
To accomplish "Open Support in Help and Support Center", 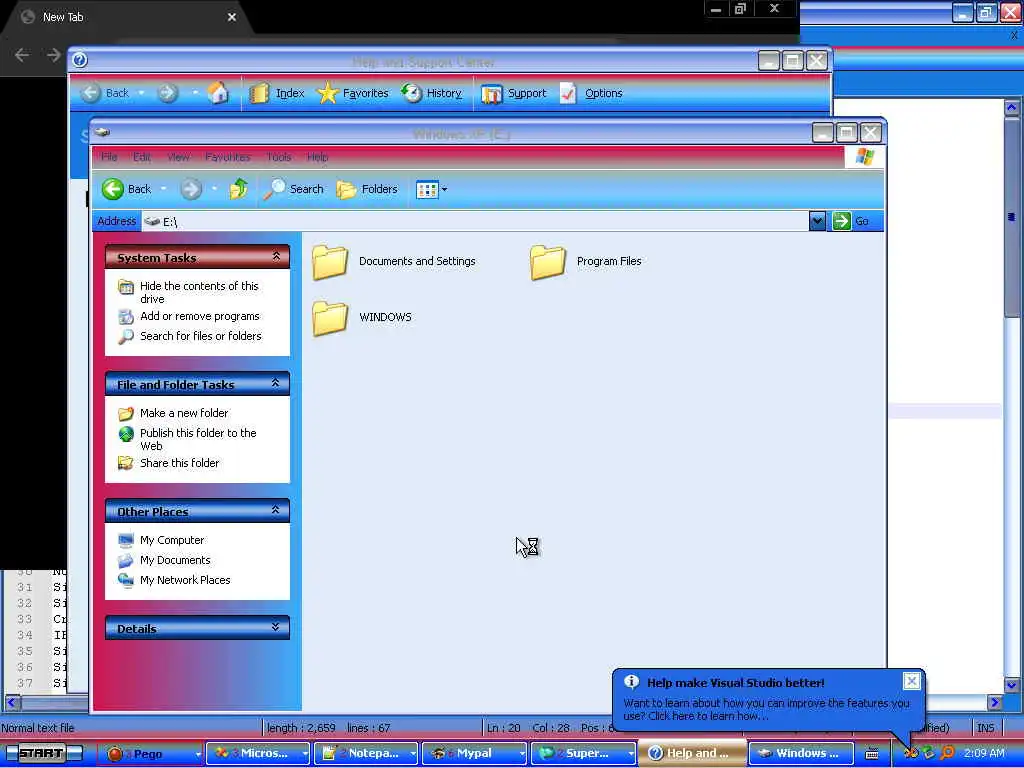I will (x=513, y=93).
